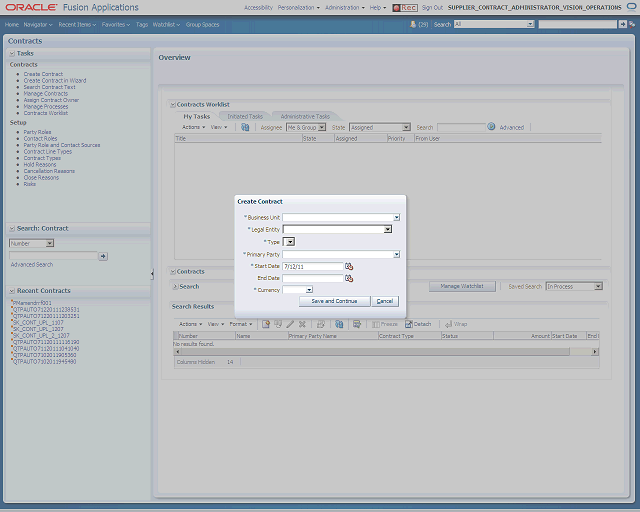Open recent contract SK_CONT_UPL_2_1207
The width and height of the screenshot is (640, 512).
[x=41, y=336]
